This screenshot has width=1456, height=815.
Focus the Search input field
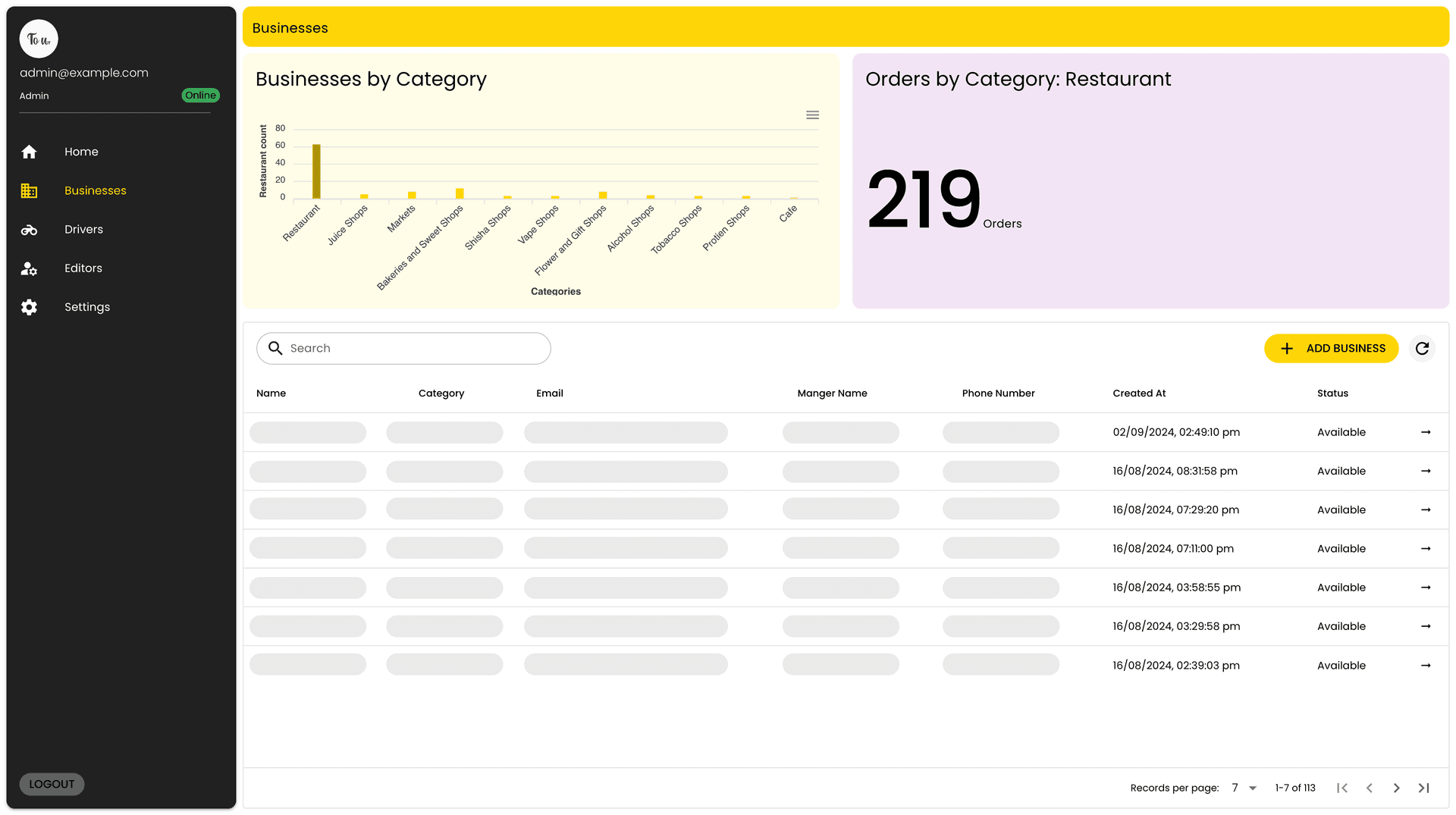pos(413,349)
